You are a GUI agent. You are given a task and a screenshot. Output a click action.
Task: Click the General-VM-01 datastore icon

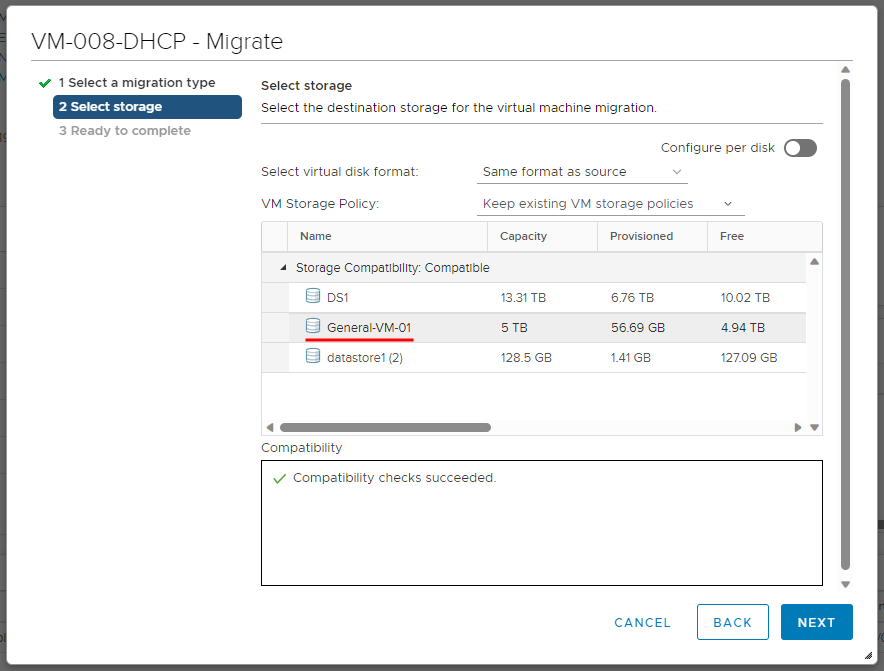[313, 325]
